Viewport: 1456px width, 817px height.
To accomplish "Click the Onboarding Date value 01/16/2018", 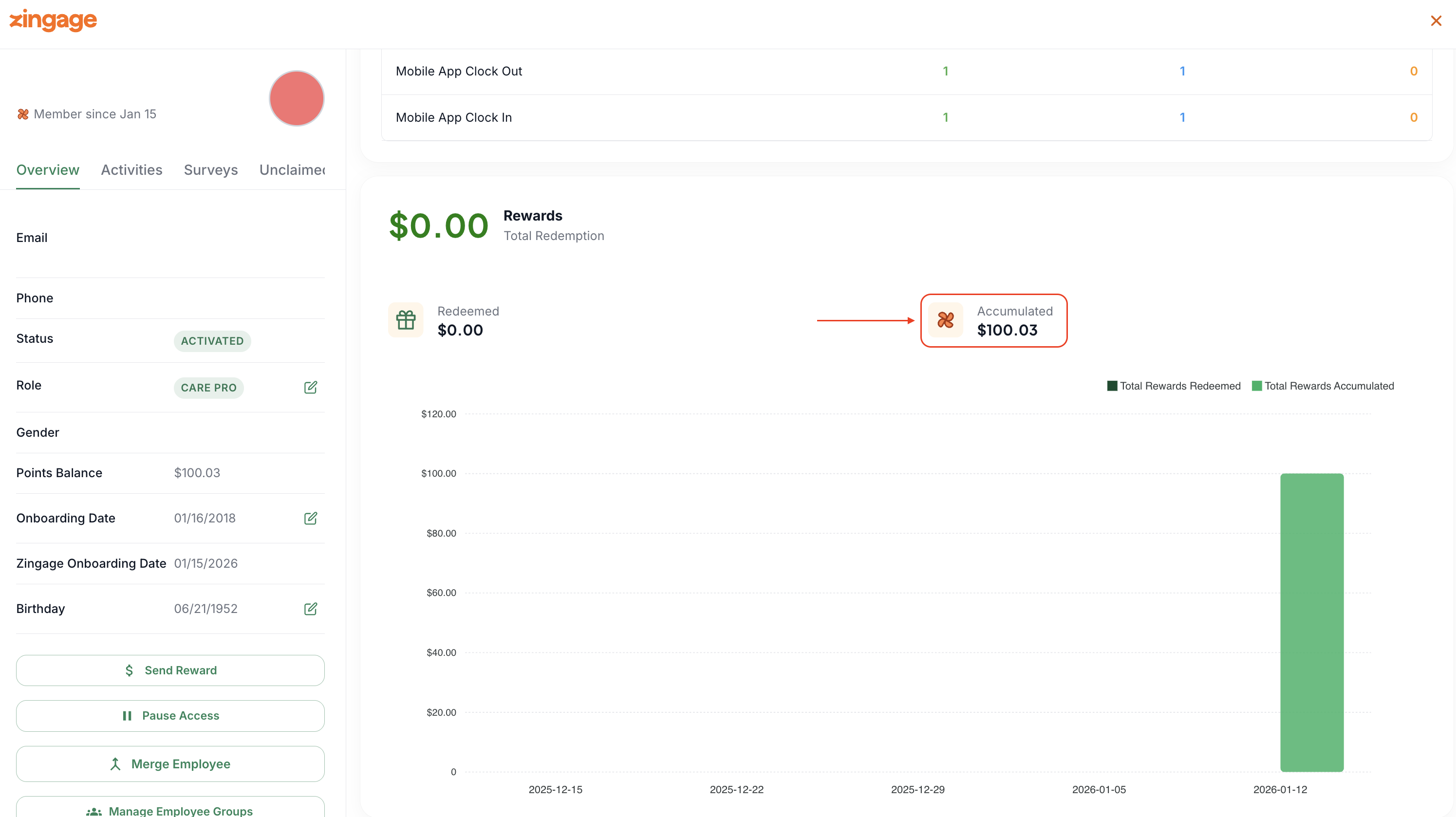I will [x=205, y=518].
